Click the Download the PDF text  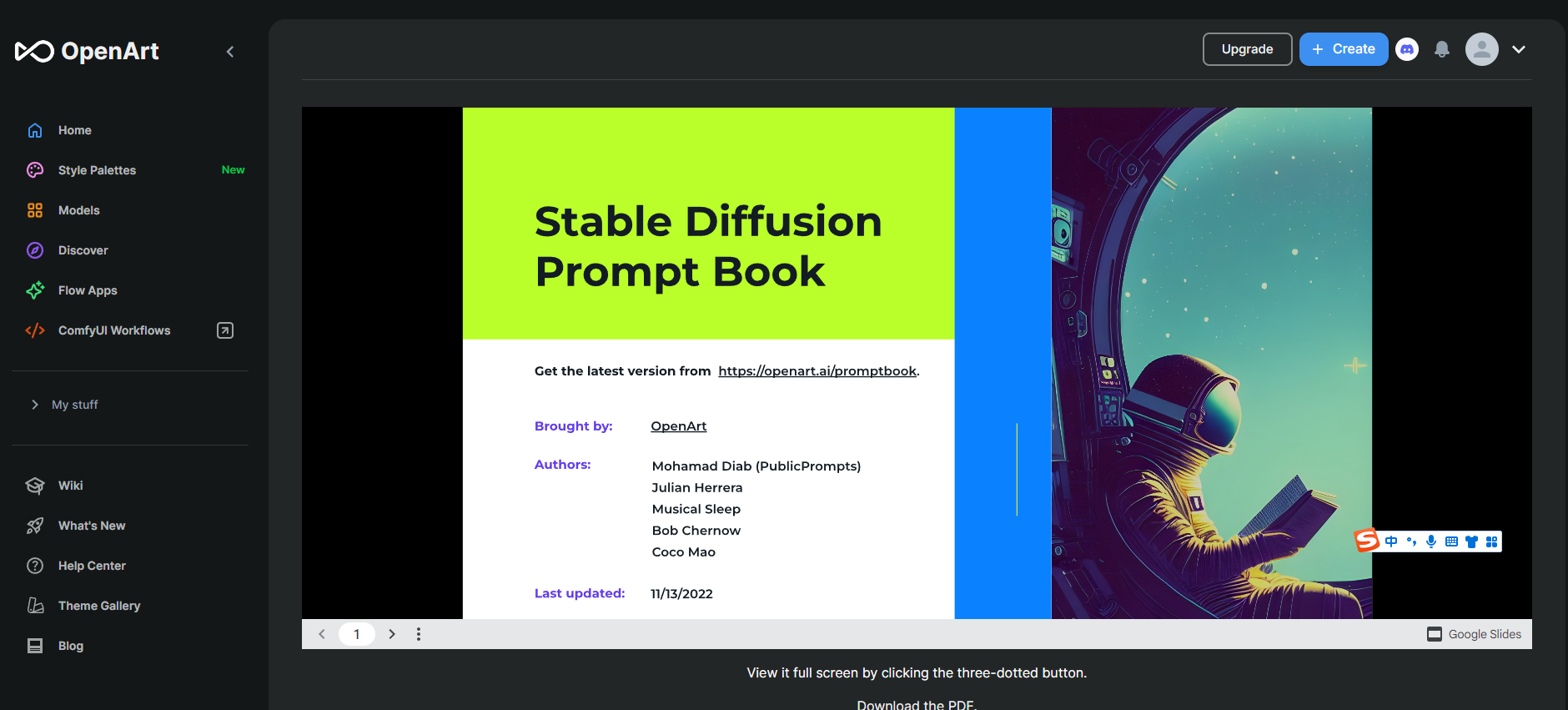click(x=917, y=704)
